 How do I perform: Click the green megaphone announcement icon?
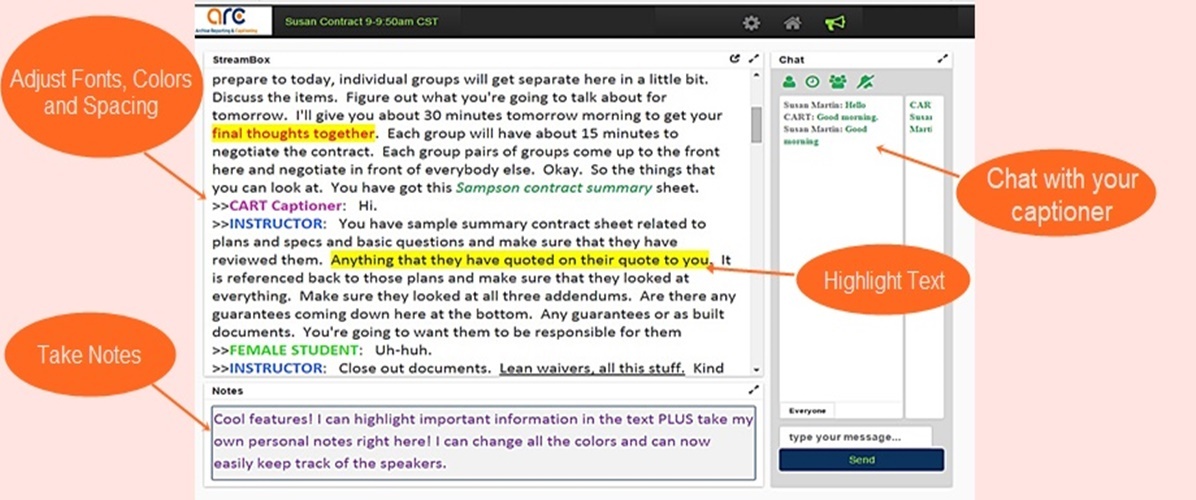pos(834,22)
